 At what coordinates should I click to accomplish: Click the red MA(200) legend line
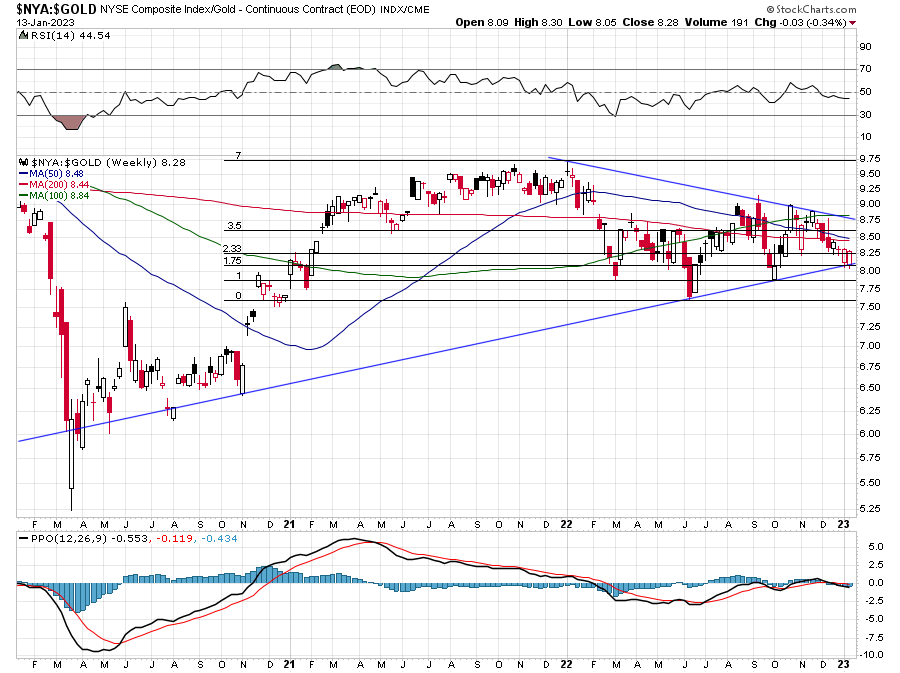tap(24, 184)
